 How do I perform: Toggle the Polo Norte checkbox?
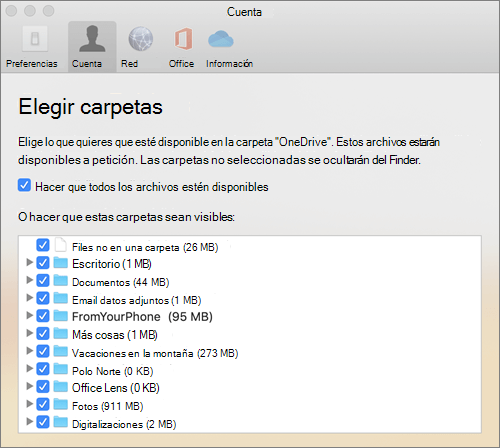pyautogui.click(x=43, y=369)
